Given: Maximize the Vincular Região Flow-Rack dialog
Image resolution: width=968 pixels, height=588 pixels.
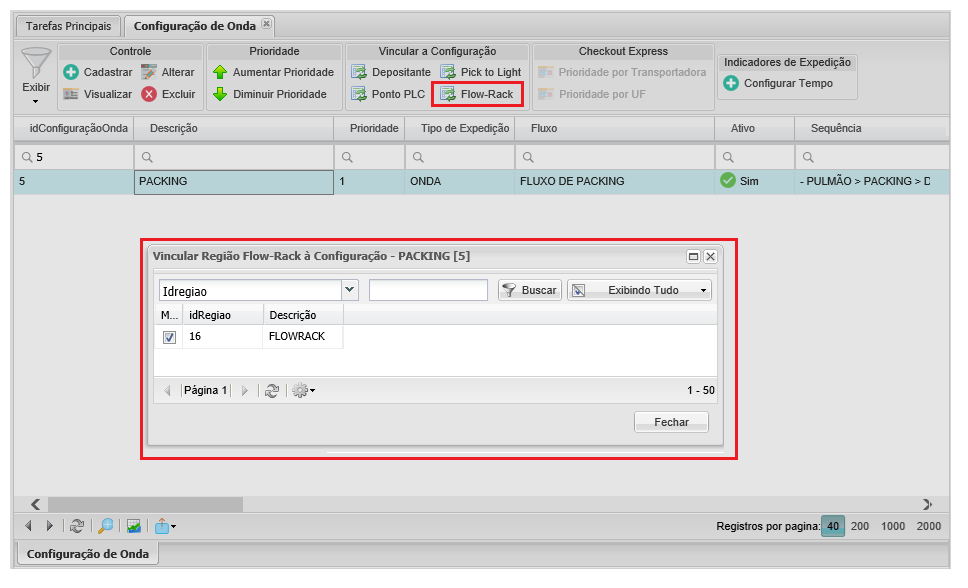Looking at the screenshot, I should (x=693, y=257).
